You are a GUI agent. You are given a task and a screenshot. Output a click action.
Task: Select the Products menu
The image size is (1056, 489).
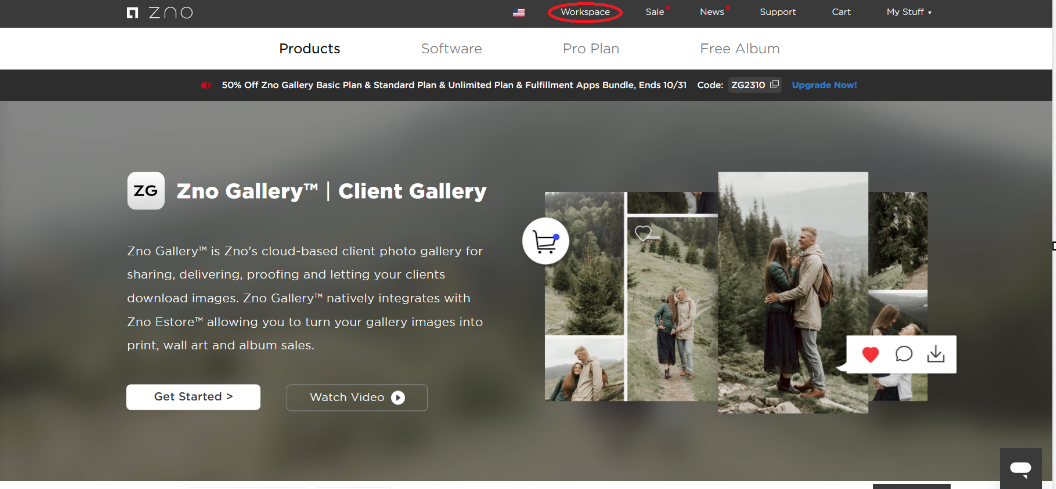[310, 48]
